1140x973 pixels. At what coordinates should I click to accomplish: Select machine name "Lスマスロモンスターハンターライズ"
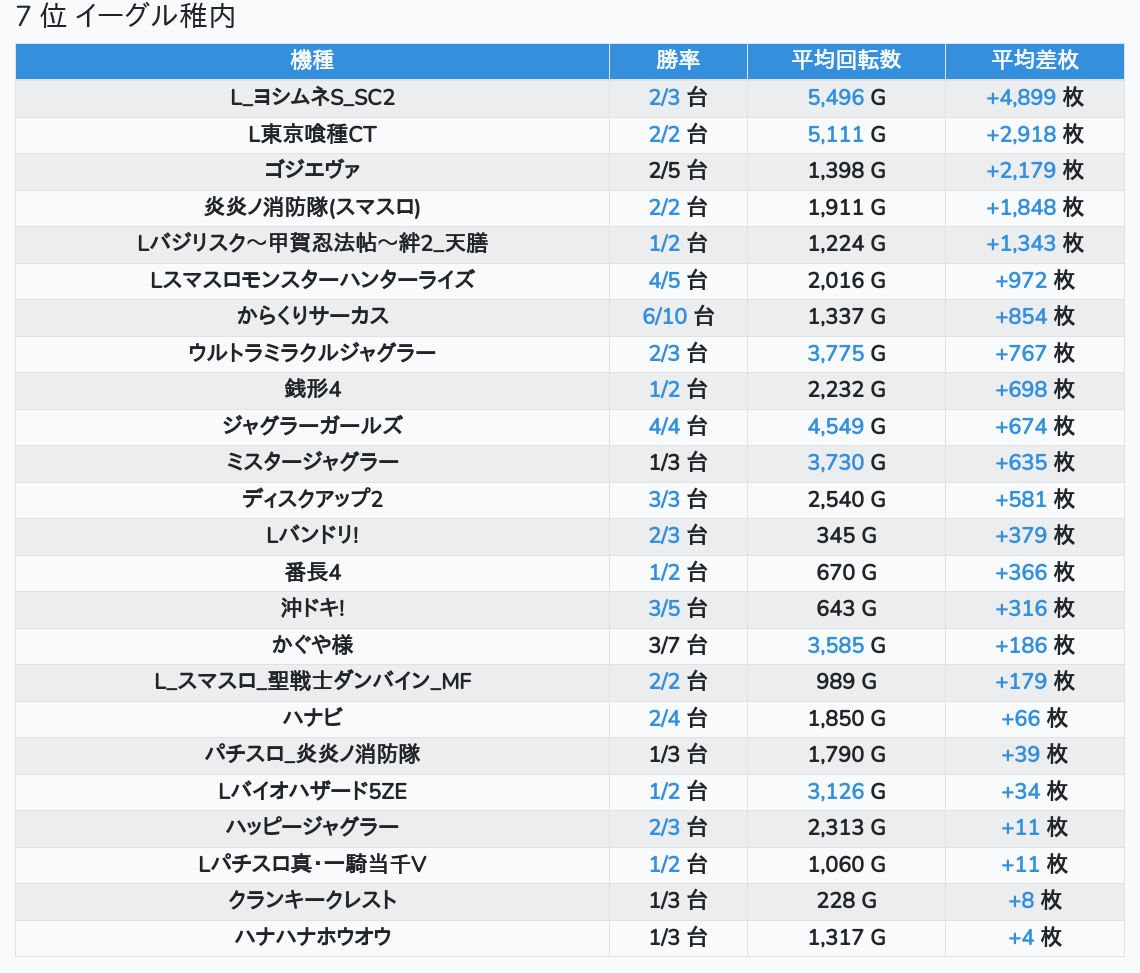[312, 280]
